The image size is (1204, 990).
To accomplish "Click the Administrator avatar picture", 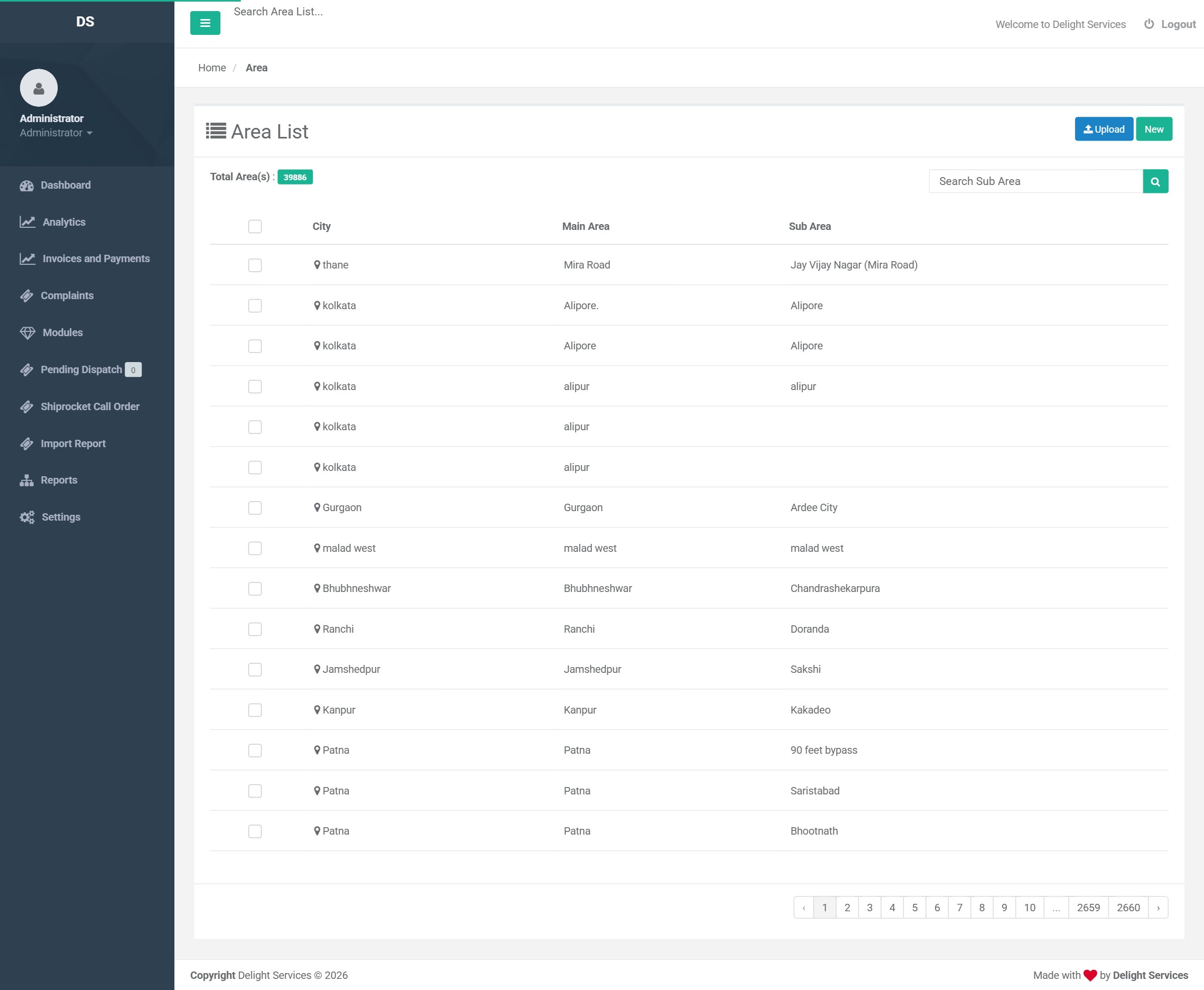I will [x=39, y=88].
